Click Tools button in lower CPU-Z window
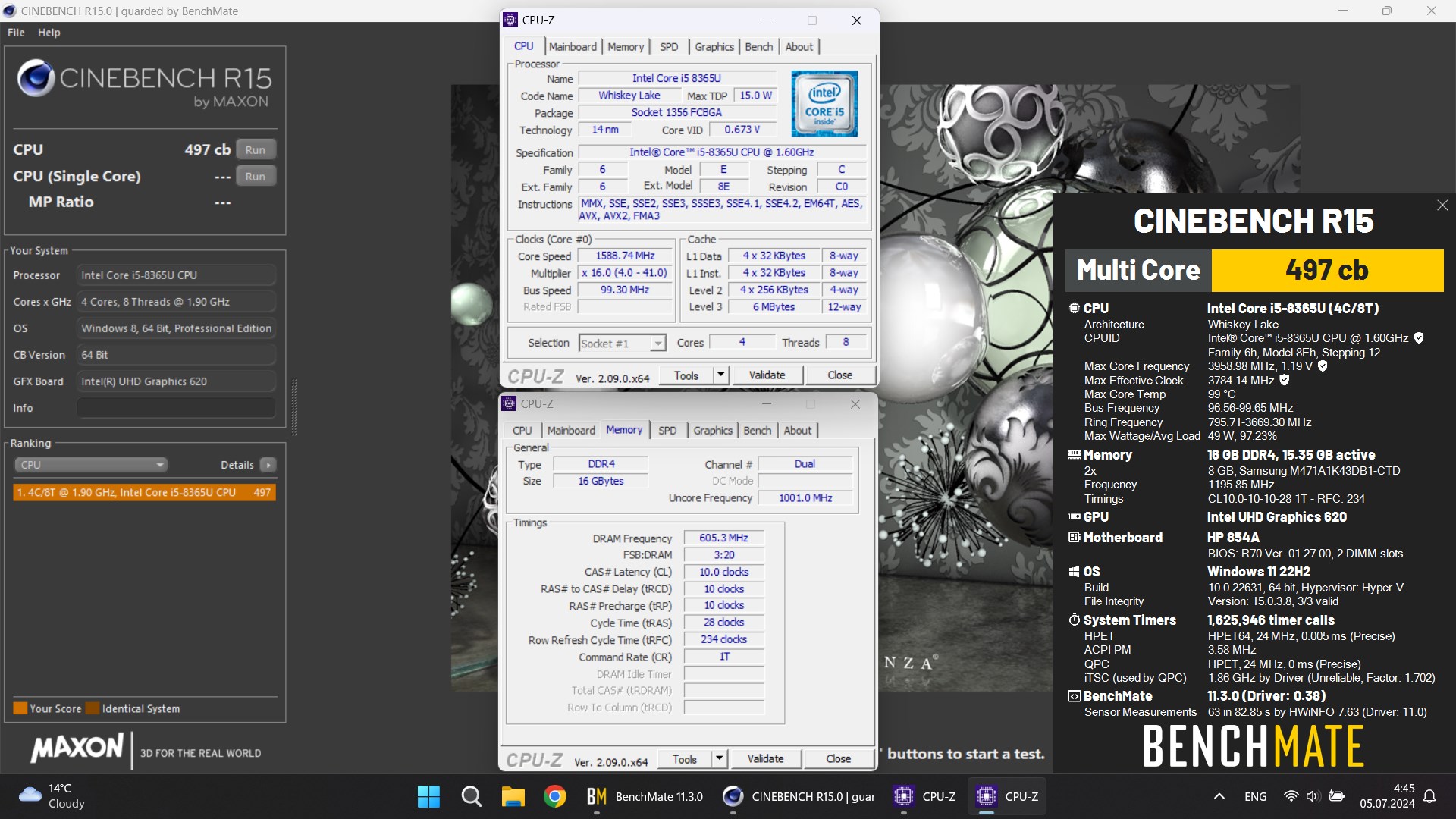The width and height of the screenshot is (1456, 819). (x=685, y=758)
